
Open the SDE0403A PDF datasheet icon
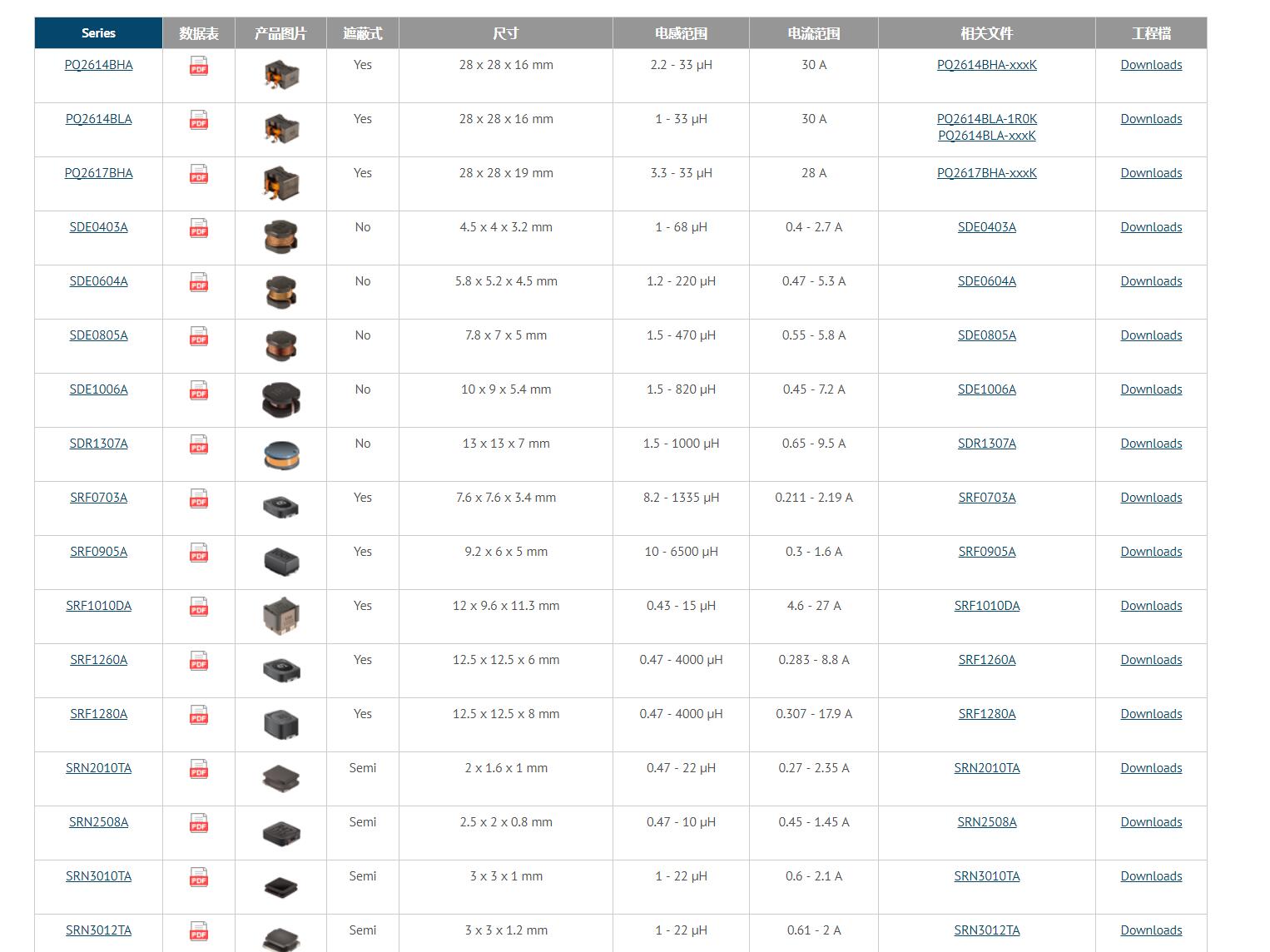(x=199, y=228)
